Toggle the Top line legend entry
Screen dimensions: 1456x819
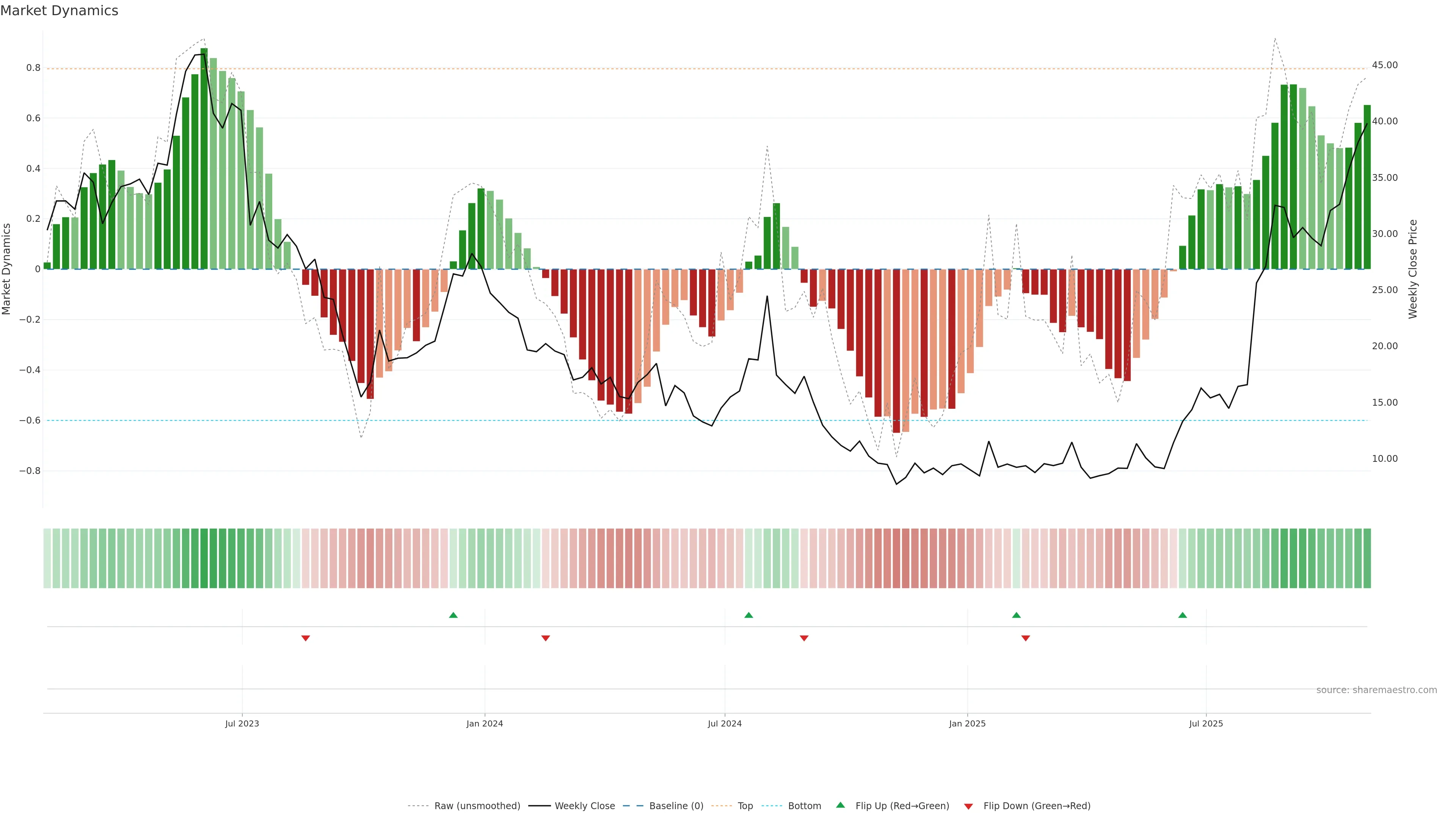745,806
